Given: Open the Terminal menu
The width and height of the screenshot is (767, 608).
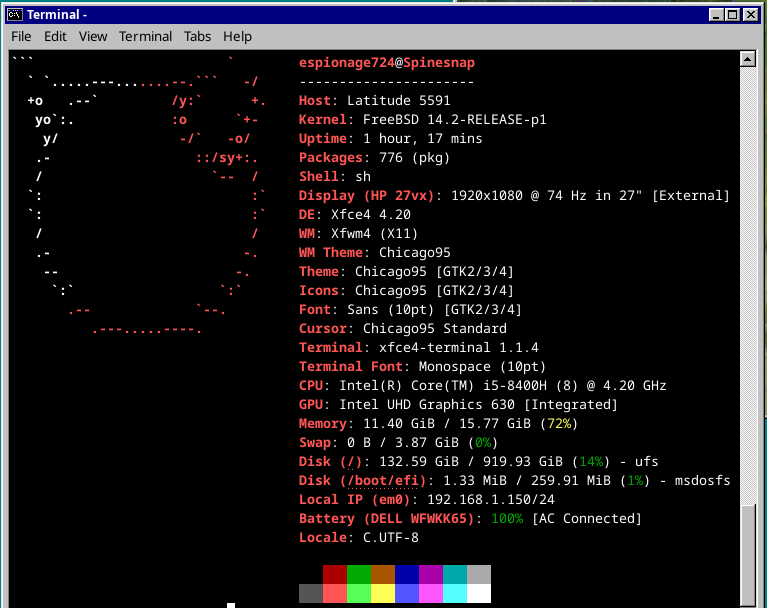Looking at the screenshot, I should click(x=145, y=36).
